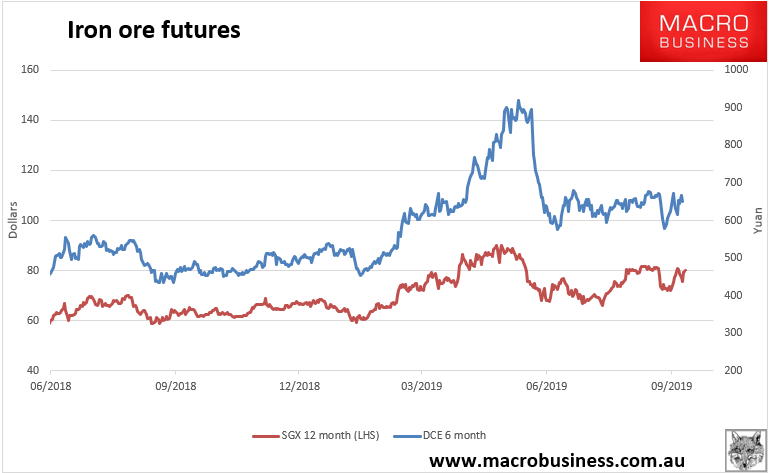Click the peak of the blue DCE line
Screen dimensions: 770x473
click(517, 101)
